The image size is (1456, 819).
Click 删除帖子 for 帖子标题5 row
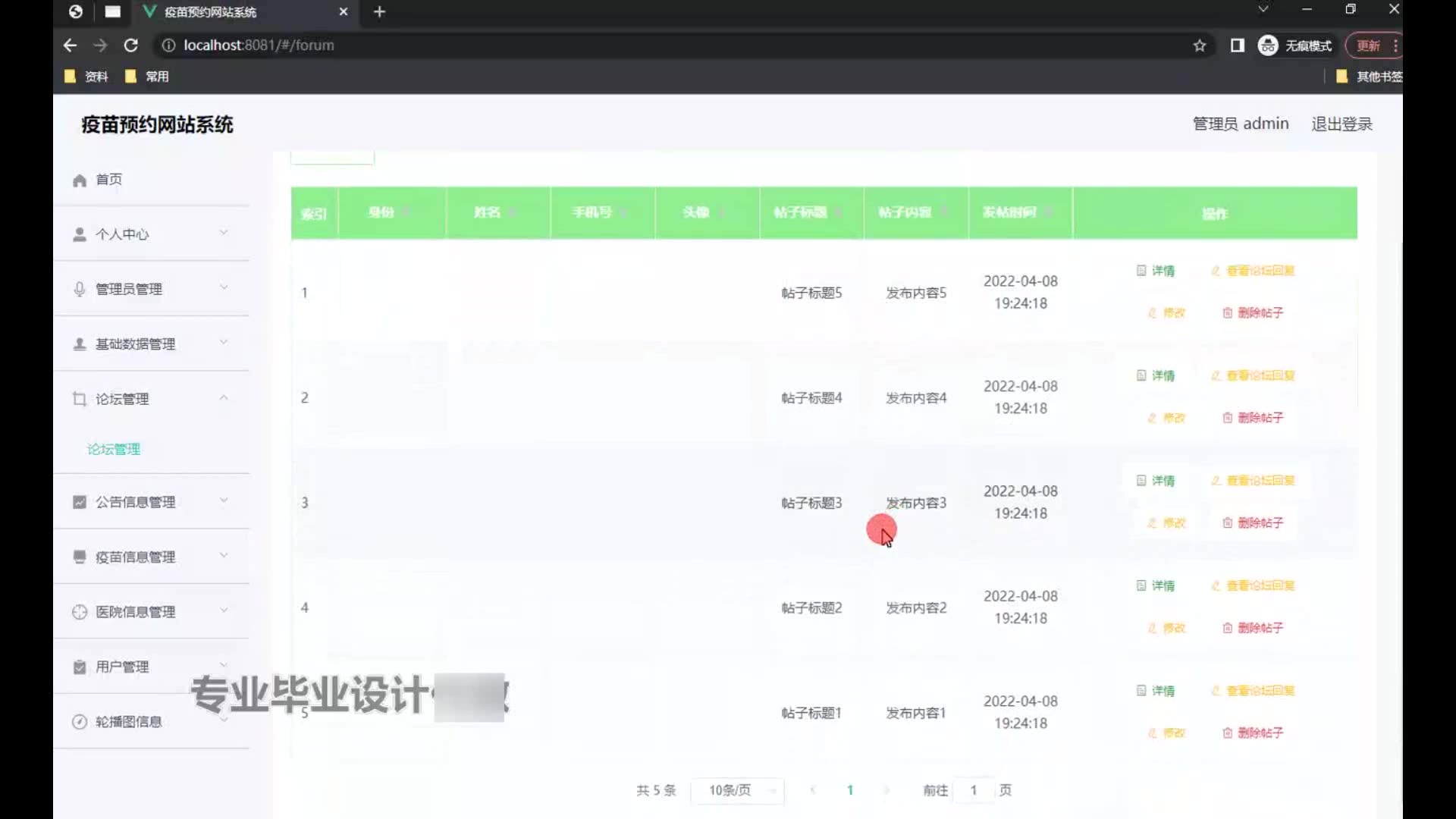pos(1253,312)
